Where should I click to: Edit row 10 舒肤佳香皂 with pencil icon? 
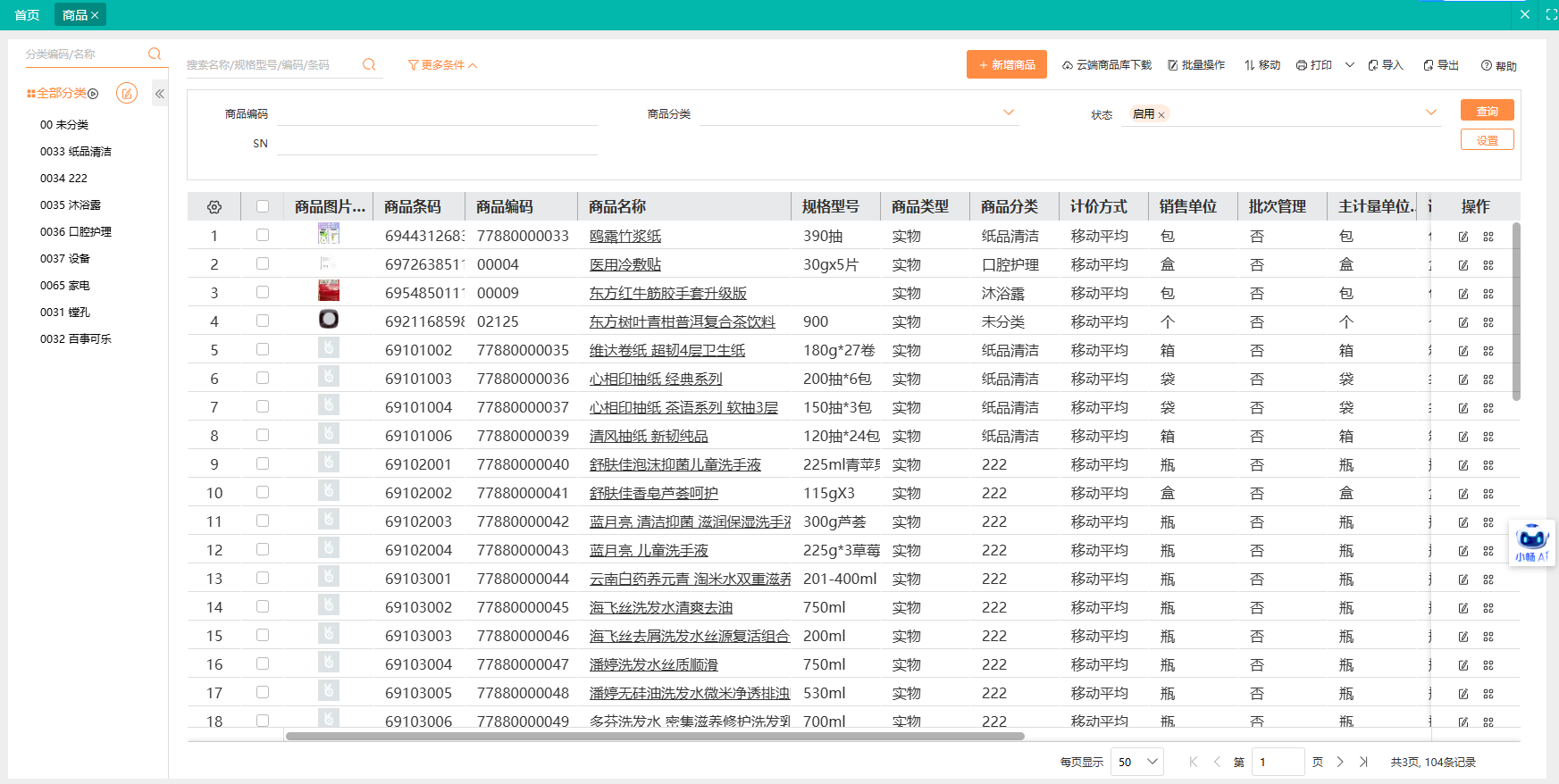pos(1463,494)
